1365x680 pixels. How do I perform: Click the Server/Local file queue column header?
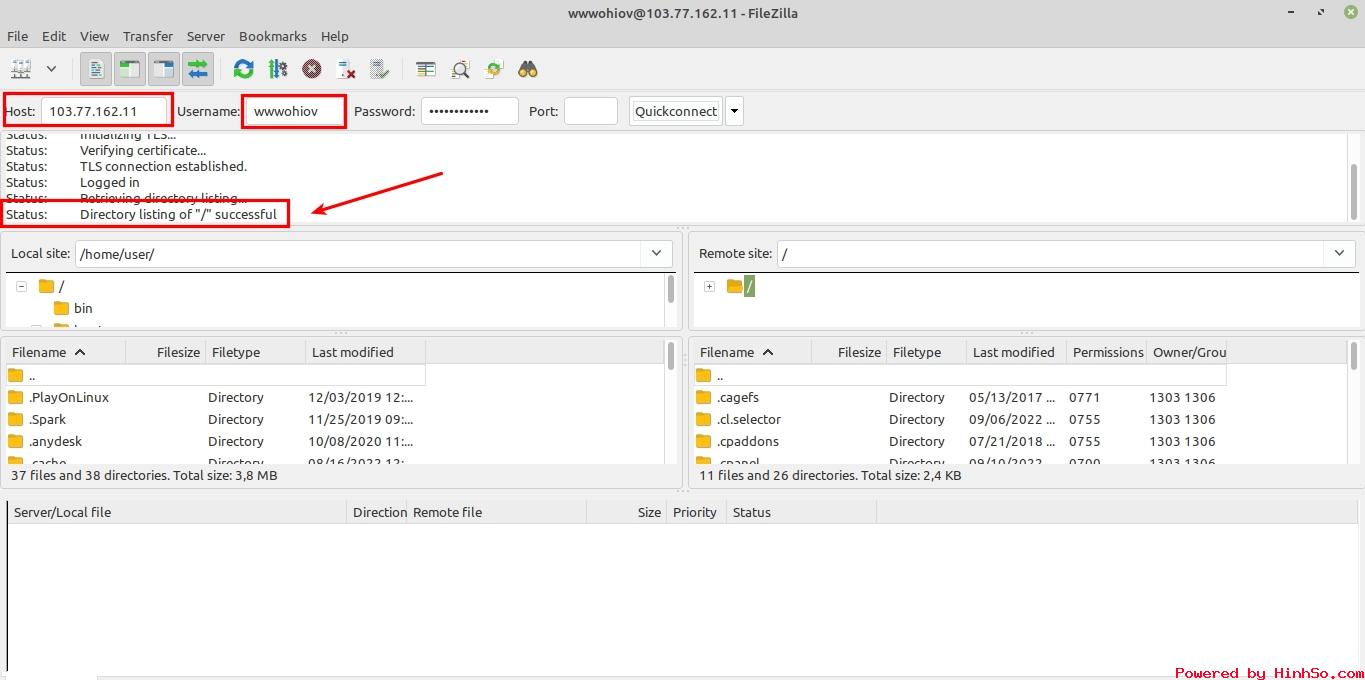178,512
